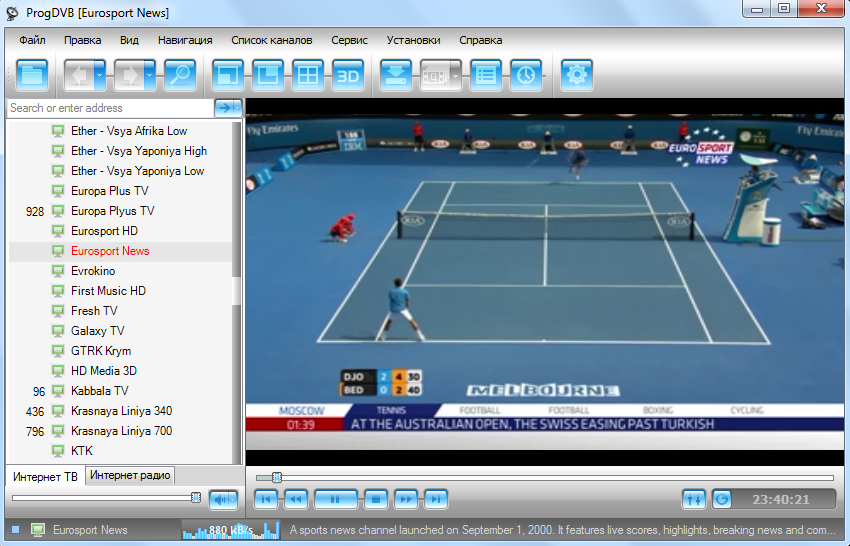Image resolution: width=850 pixels, height=546 pixels.
Task: Click the download tray icon
Action: point(396,75)
